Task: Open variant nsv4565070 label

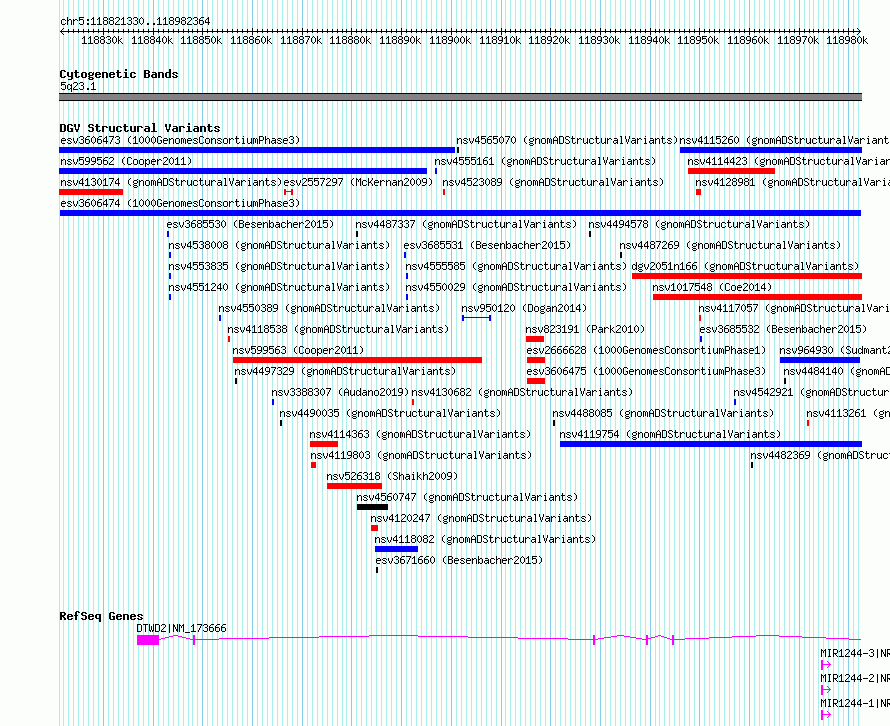Action: tap(567, 140)
